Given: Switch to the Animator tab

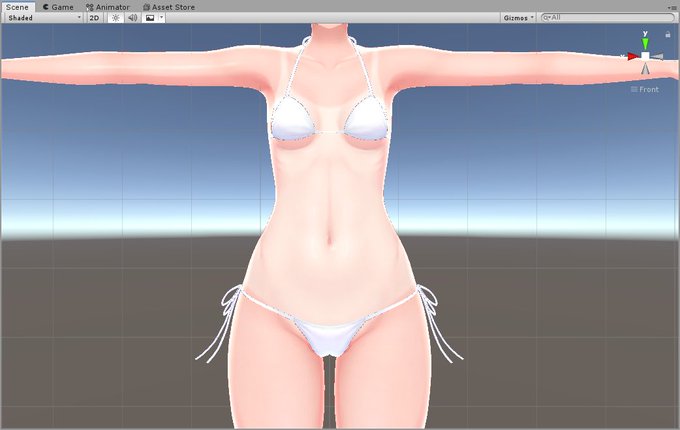Looking at the screenshot, I should click(108, 7).
